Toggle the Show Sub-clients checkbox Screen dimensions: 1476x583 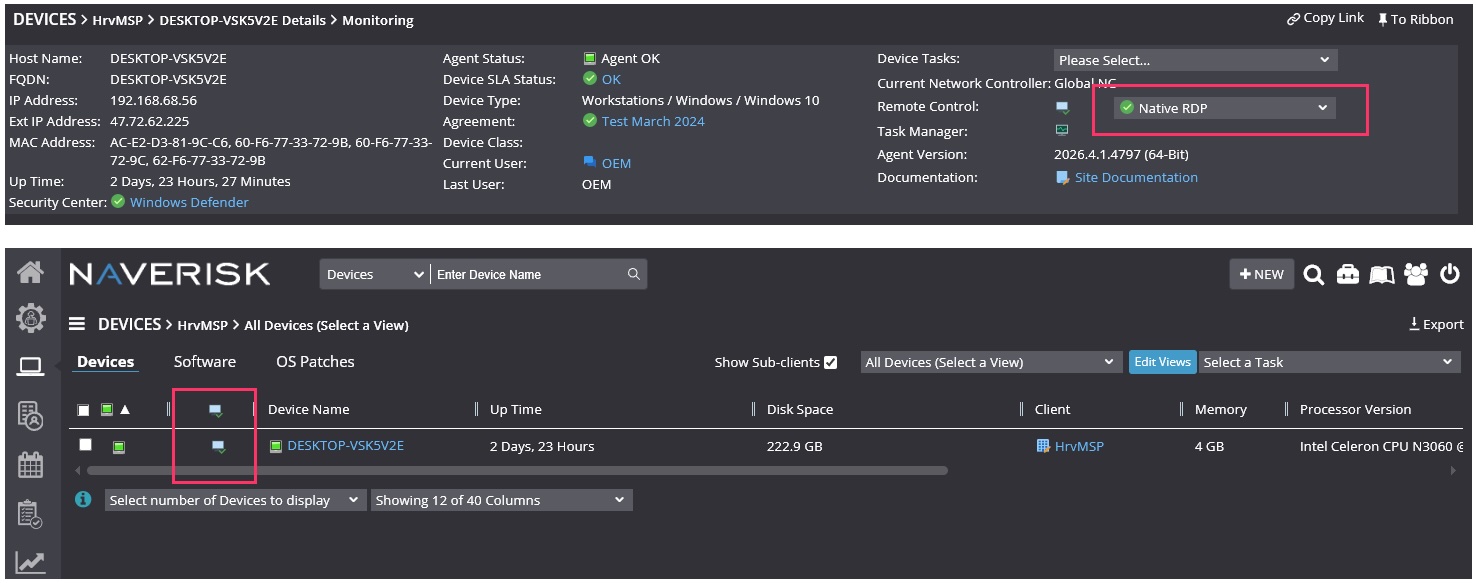tap(830, 362)
